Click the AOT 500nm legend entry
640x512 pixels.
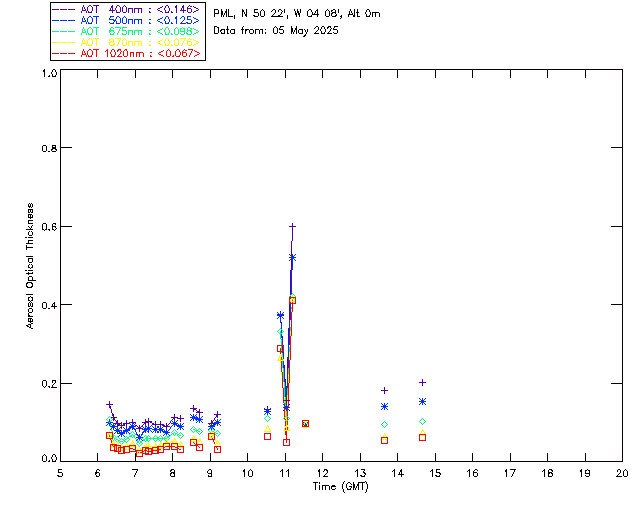(126, 20)
